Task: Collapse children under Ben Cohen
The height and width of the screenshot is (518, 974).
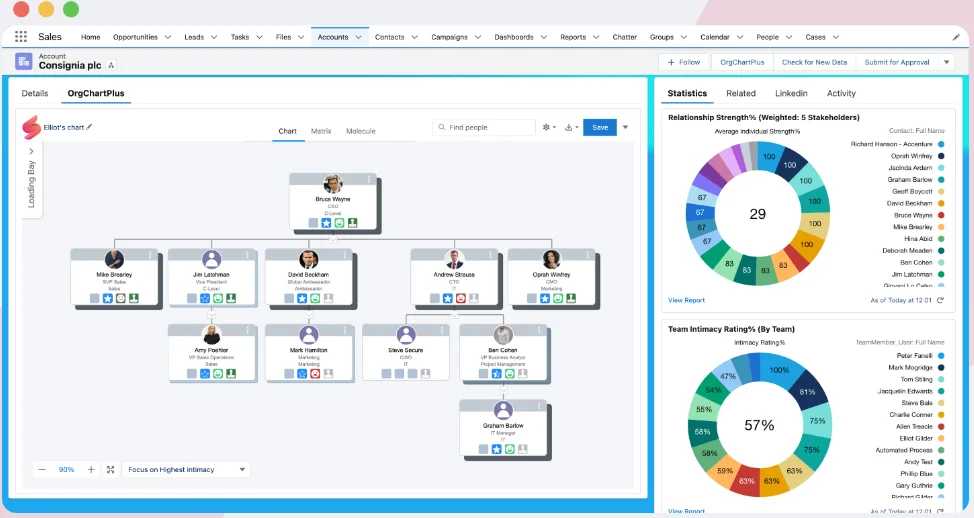Action: [x=503, y=390]
